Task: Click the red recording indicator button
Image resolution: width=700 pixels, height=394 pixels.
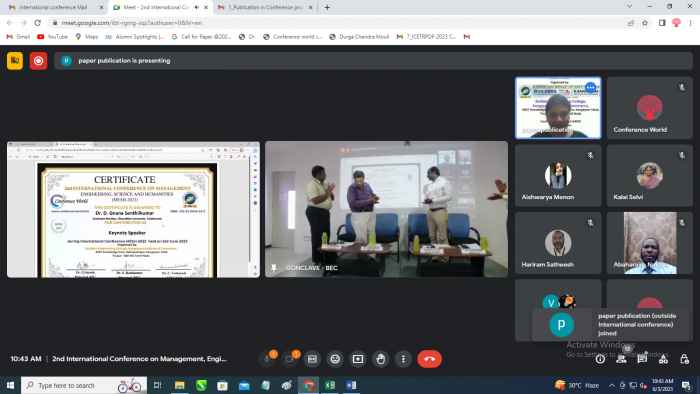Action: pyautogui.click(x=38, y=61)
